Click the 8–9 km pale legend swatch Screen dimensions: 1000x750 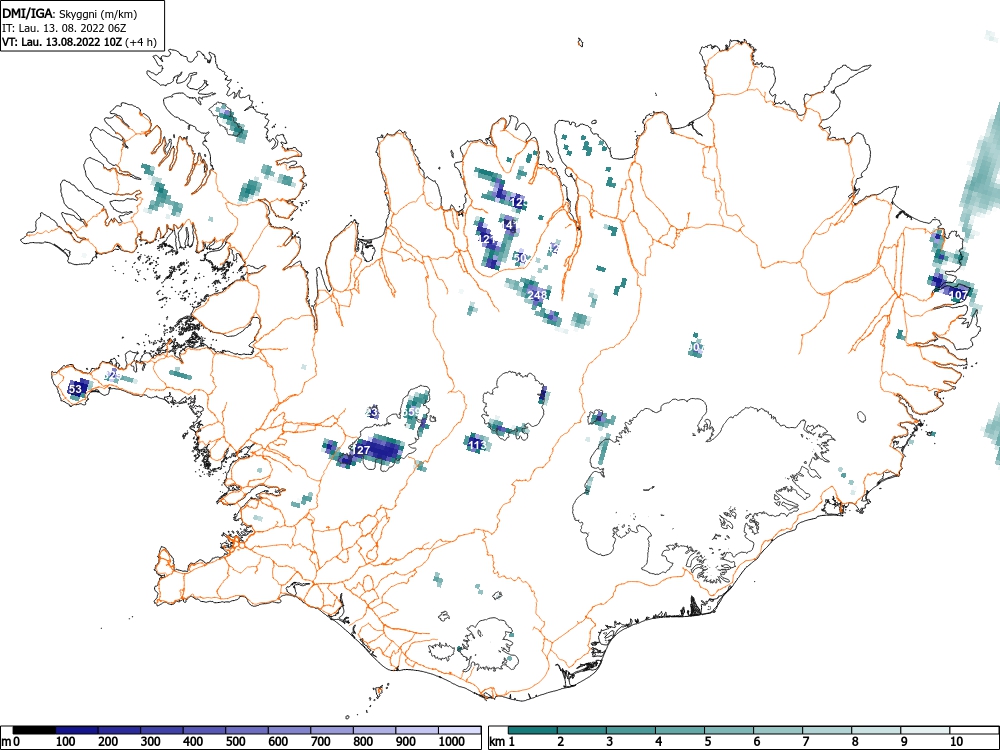(x=876, y=730)
